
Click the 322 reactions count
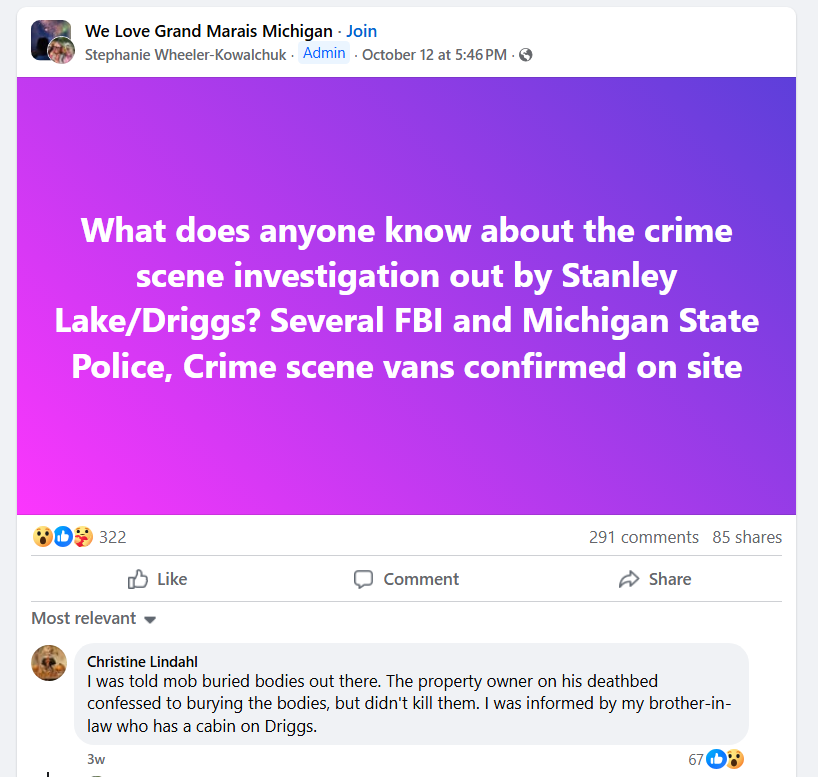(x=113, y=537)
